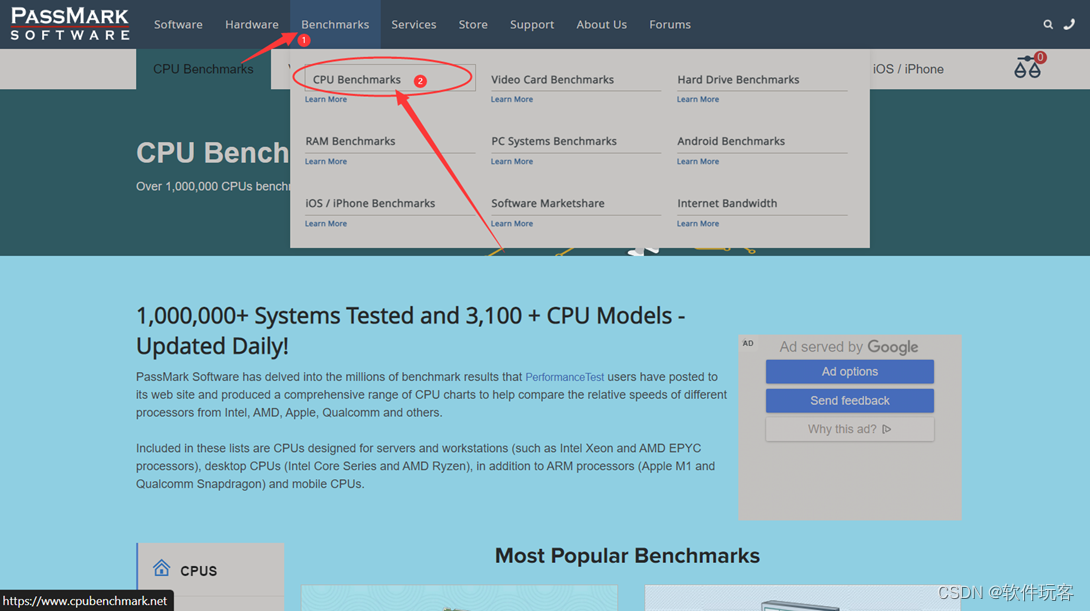Open the Hardware menu
Viewport: 1090px width, 611px height.
252,24
